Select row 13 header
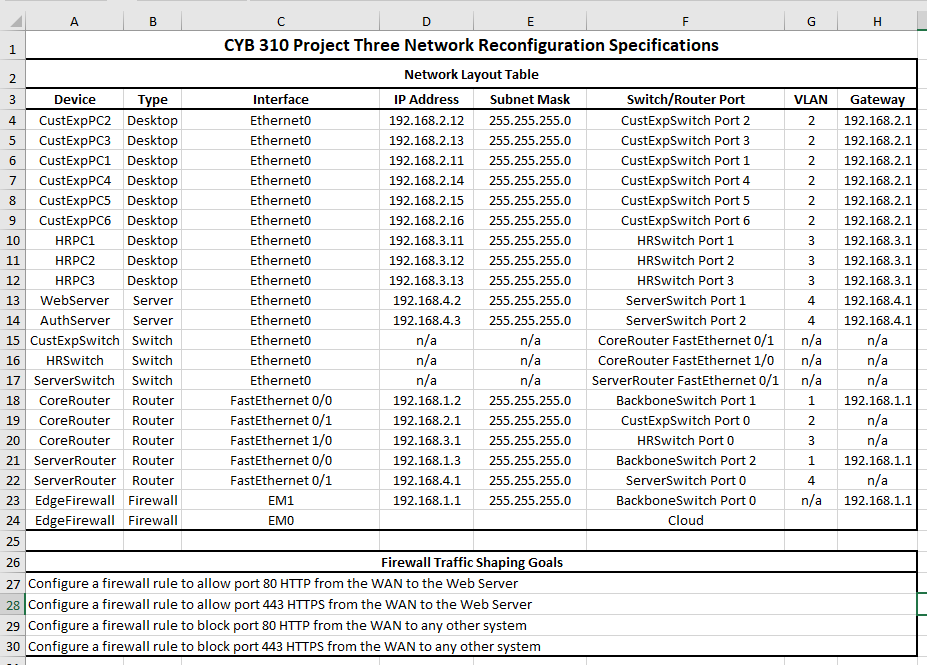 12,300
